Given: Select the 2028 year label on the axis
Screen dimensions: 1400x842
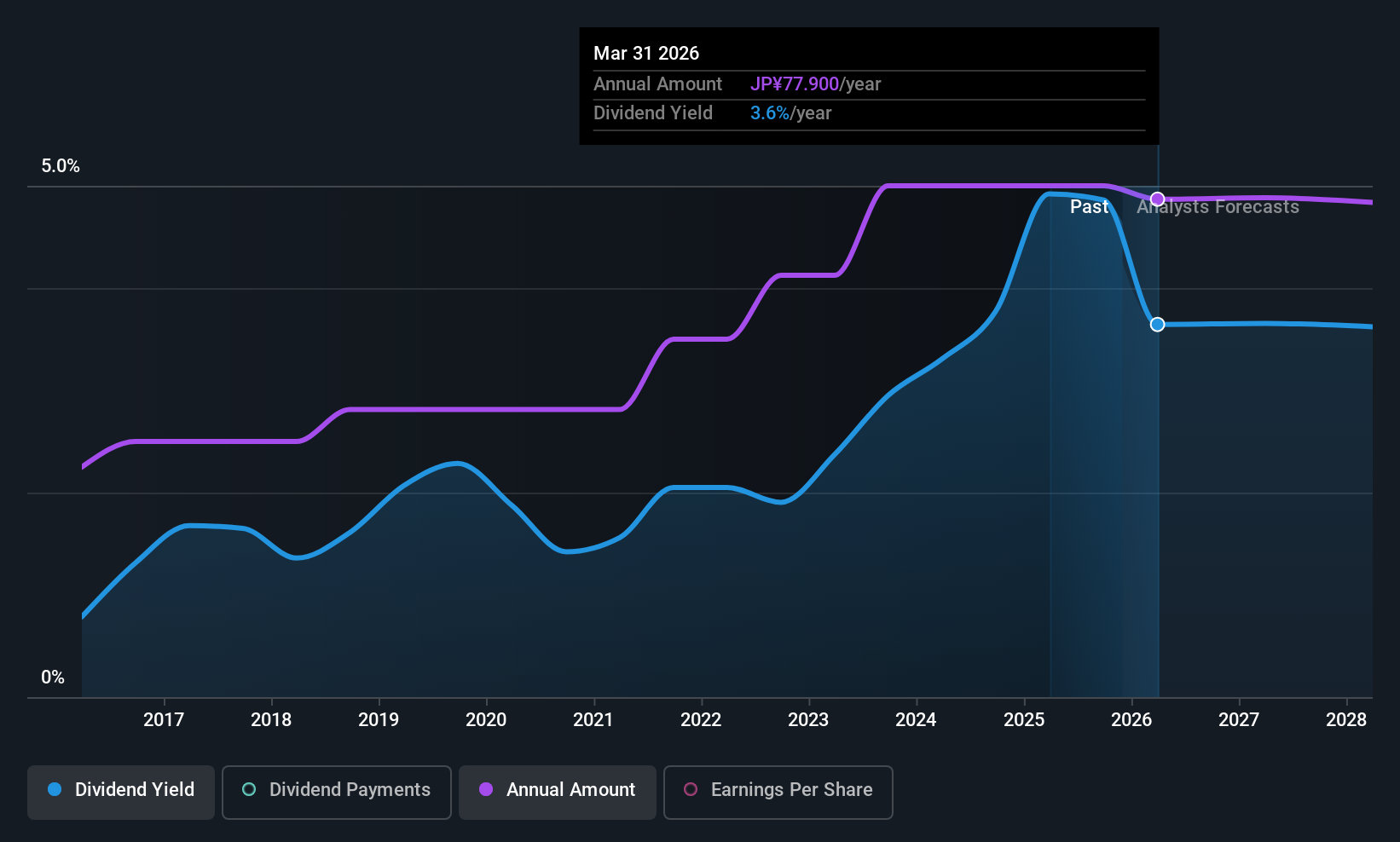Looking at the screenshot, I should point(1346,720).
